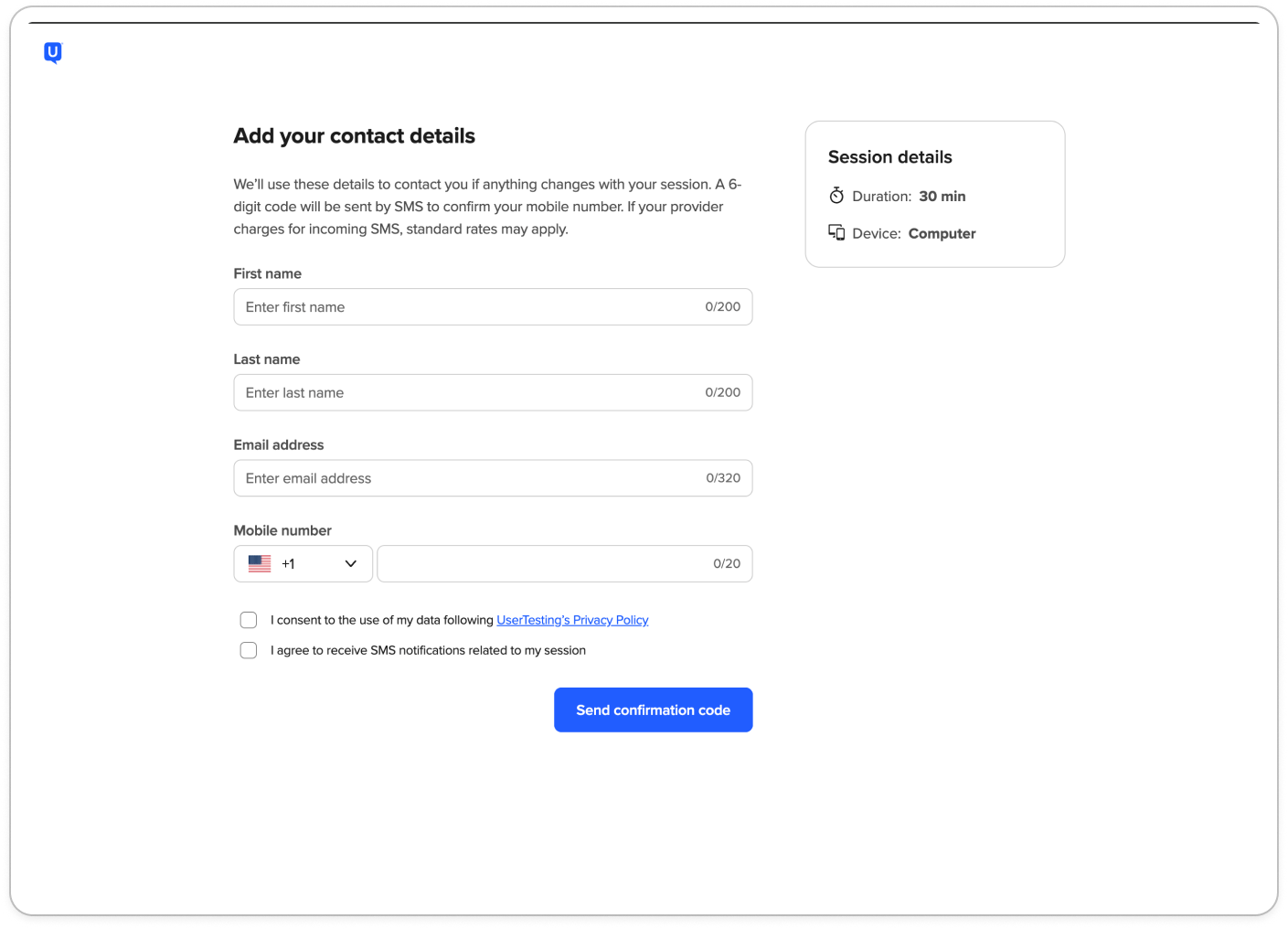Click the 0/320 character counter
The height and width of the screenshot is (929, 1288).
point(723,478)
